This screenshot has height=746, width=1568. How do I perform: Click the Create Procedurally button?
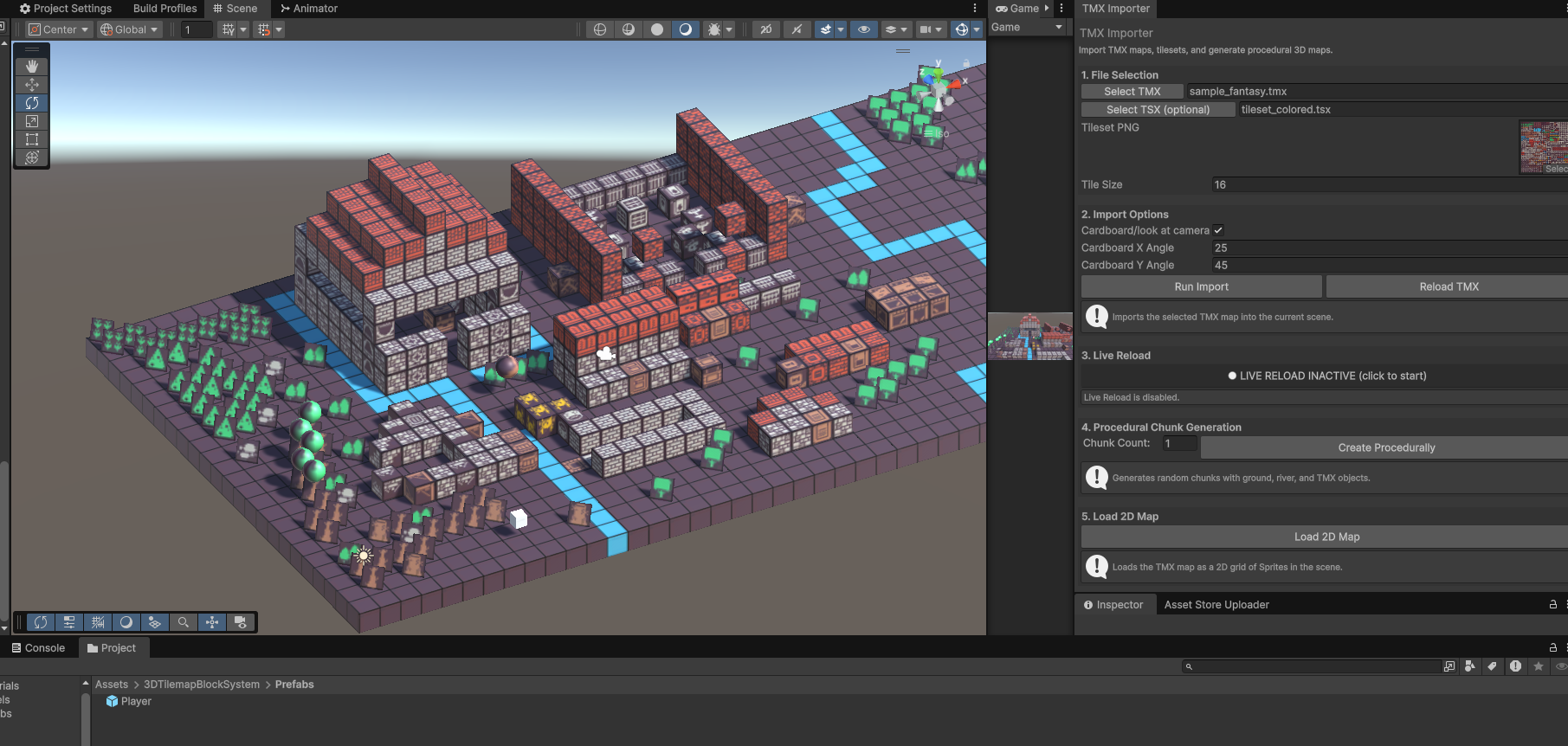point(1385,447)
